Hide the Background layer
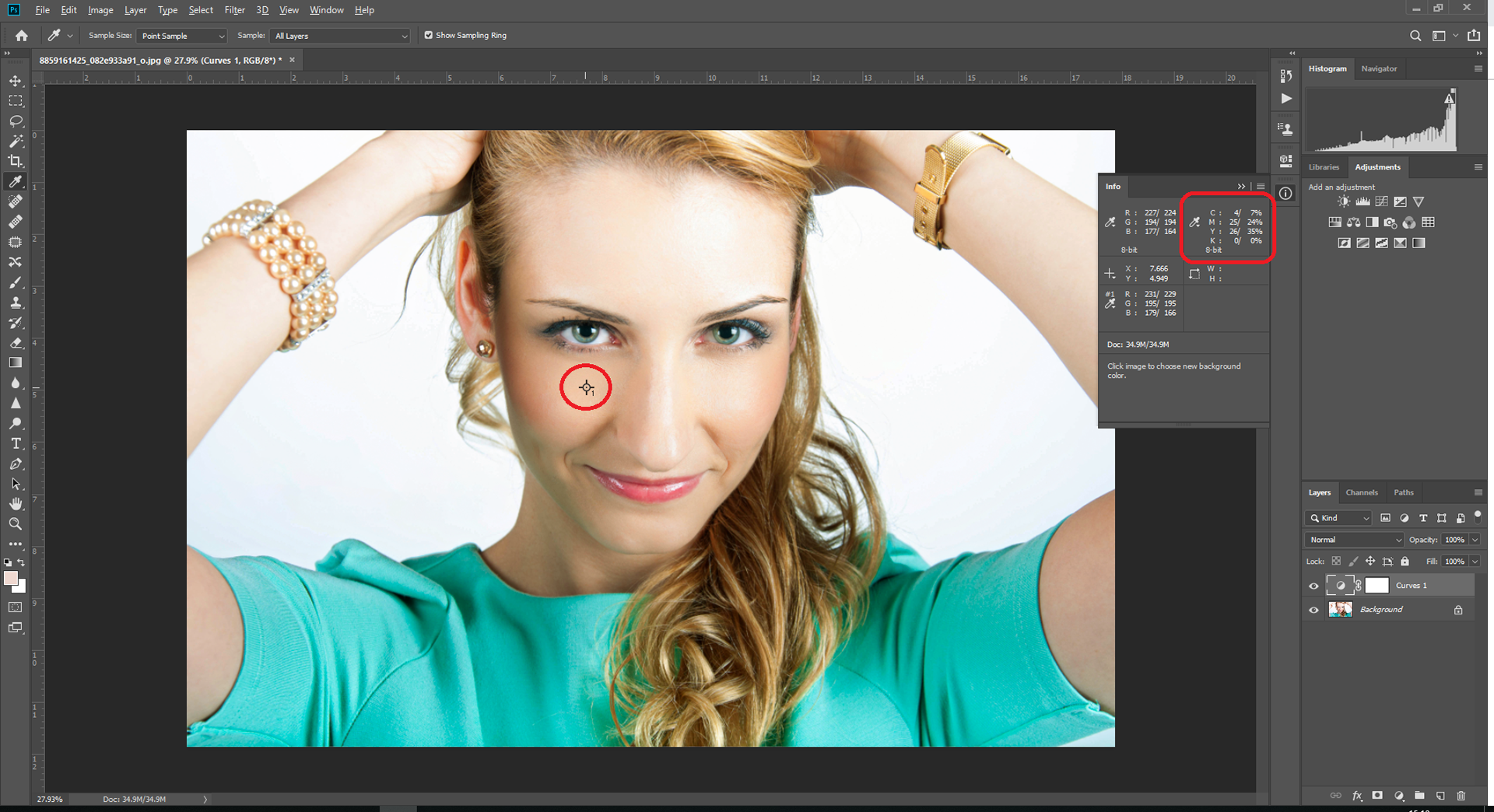Screen dimensions: 1494x812 pos(1313,610)
